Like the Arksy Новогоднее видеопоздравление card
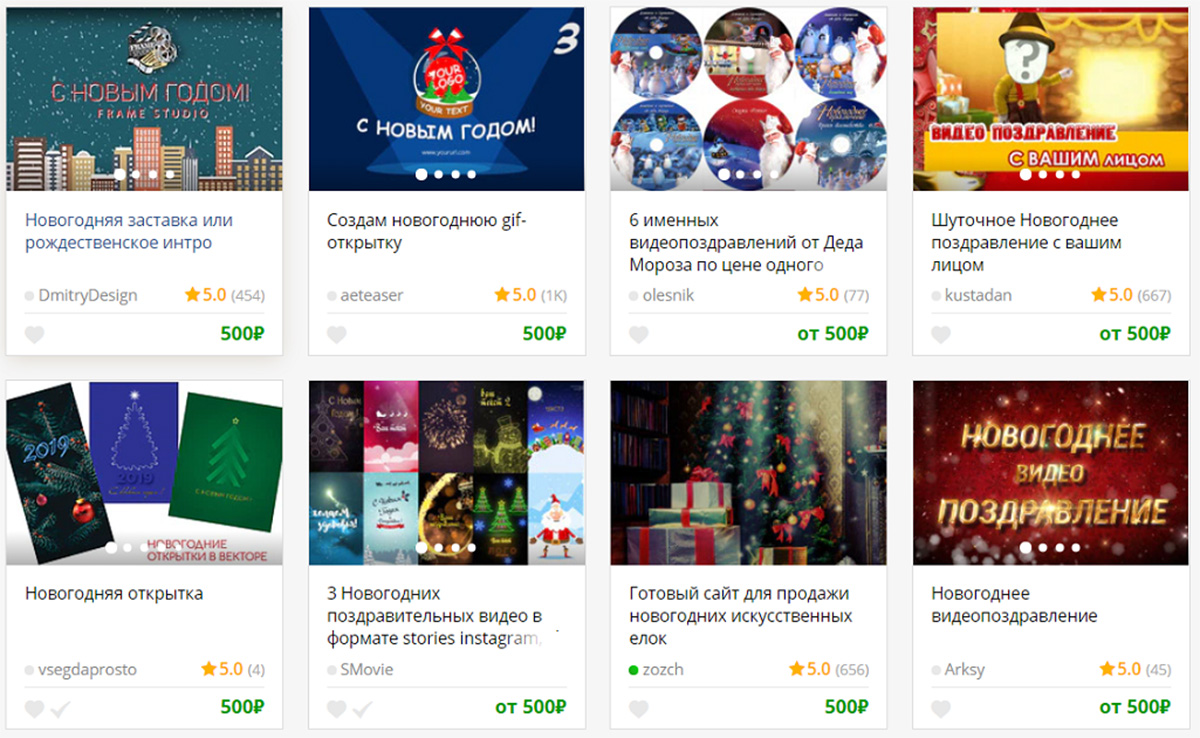 [941, 709]
